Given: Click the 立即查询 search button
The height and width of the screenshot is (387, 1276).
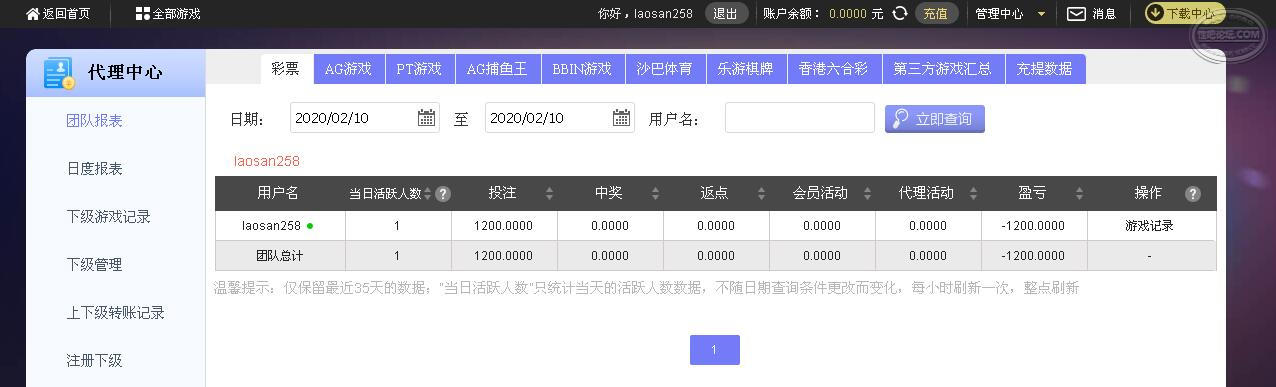Looking at the screenshot, I should point(935,119).
